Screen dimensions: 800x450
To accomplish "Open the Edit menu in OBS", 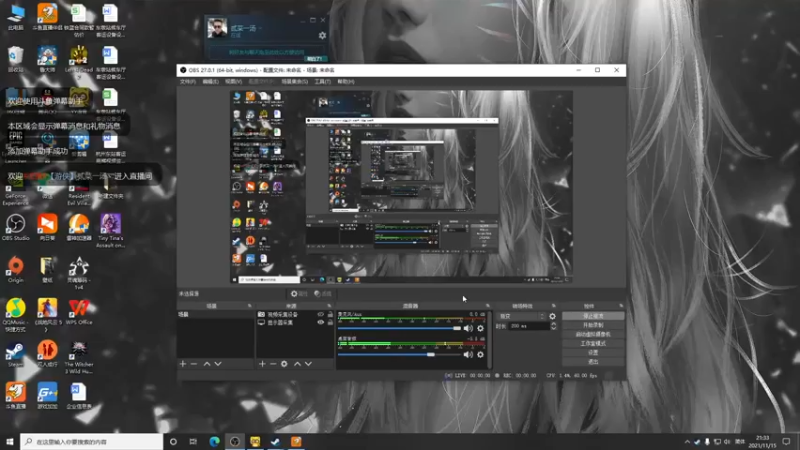I will pos(210,82).
